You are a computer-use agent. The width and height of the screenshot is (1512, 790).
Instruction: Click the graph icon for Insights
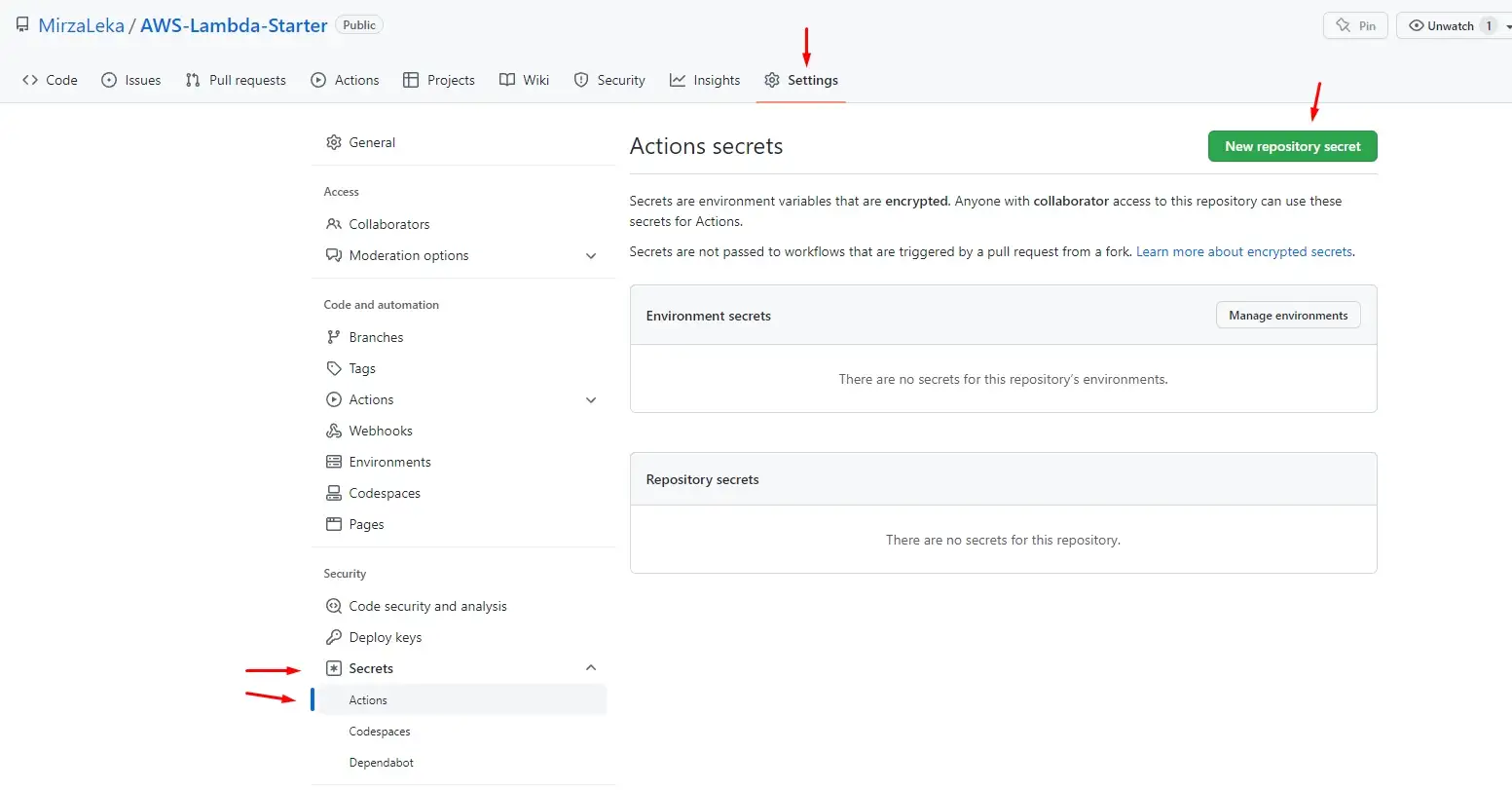coord(678,80)
